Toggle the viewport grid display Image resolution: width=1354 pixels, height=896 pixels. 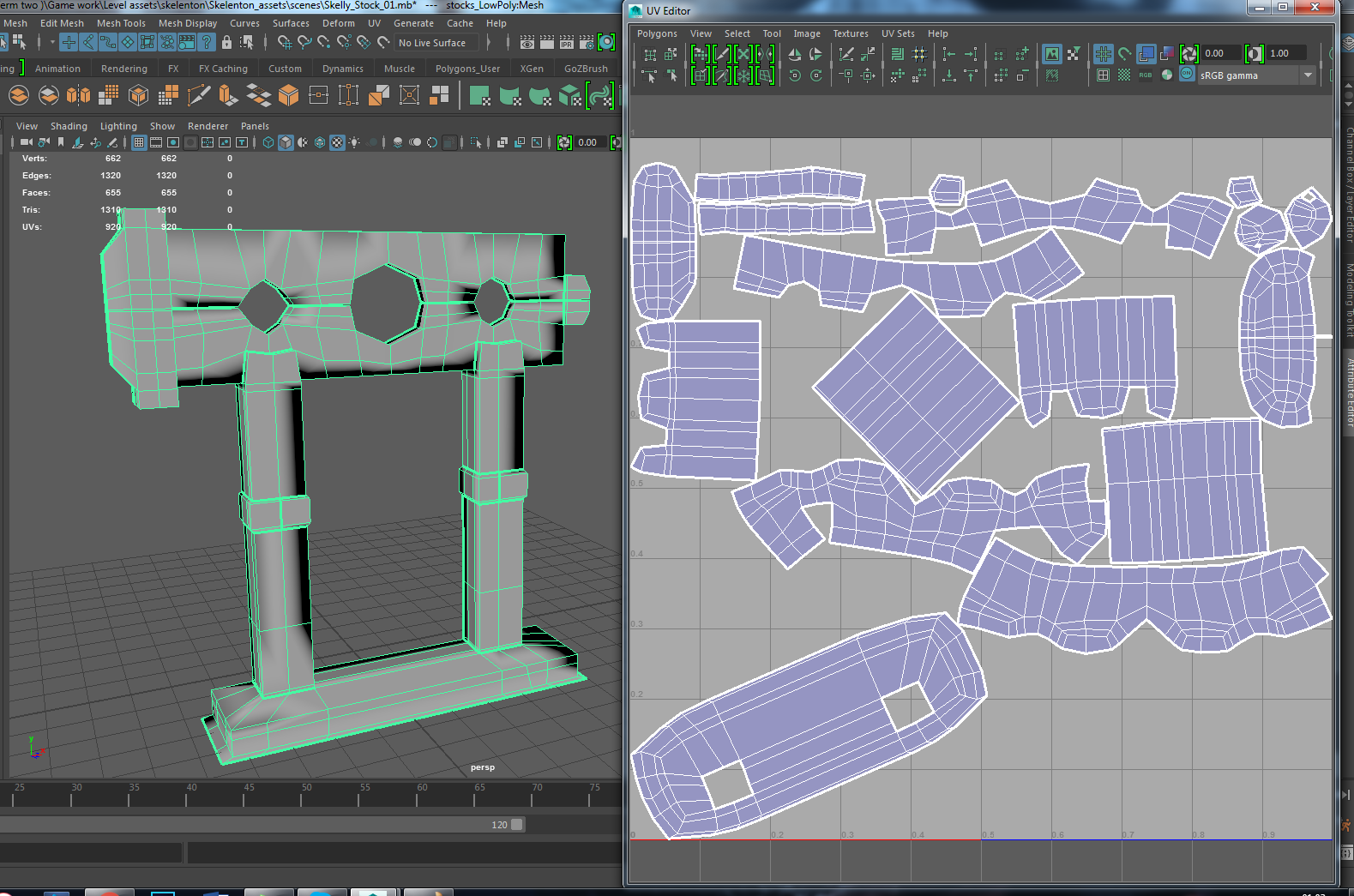(x=139, y=142)
